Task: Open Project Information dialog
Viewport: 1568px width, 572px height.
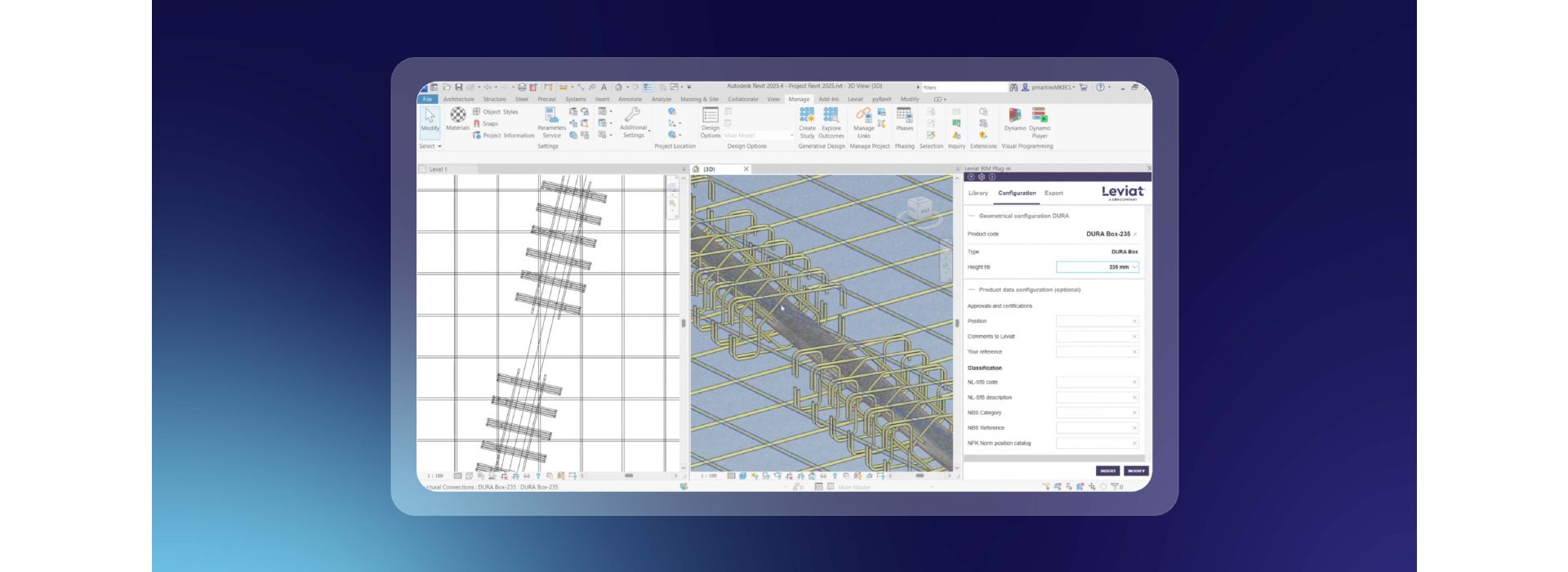Action: (503, 136)
